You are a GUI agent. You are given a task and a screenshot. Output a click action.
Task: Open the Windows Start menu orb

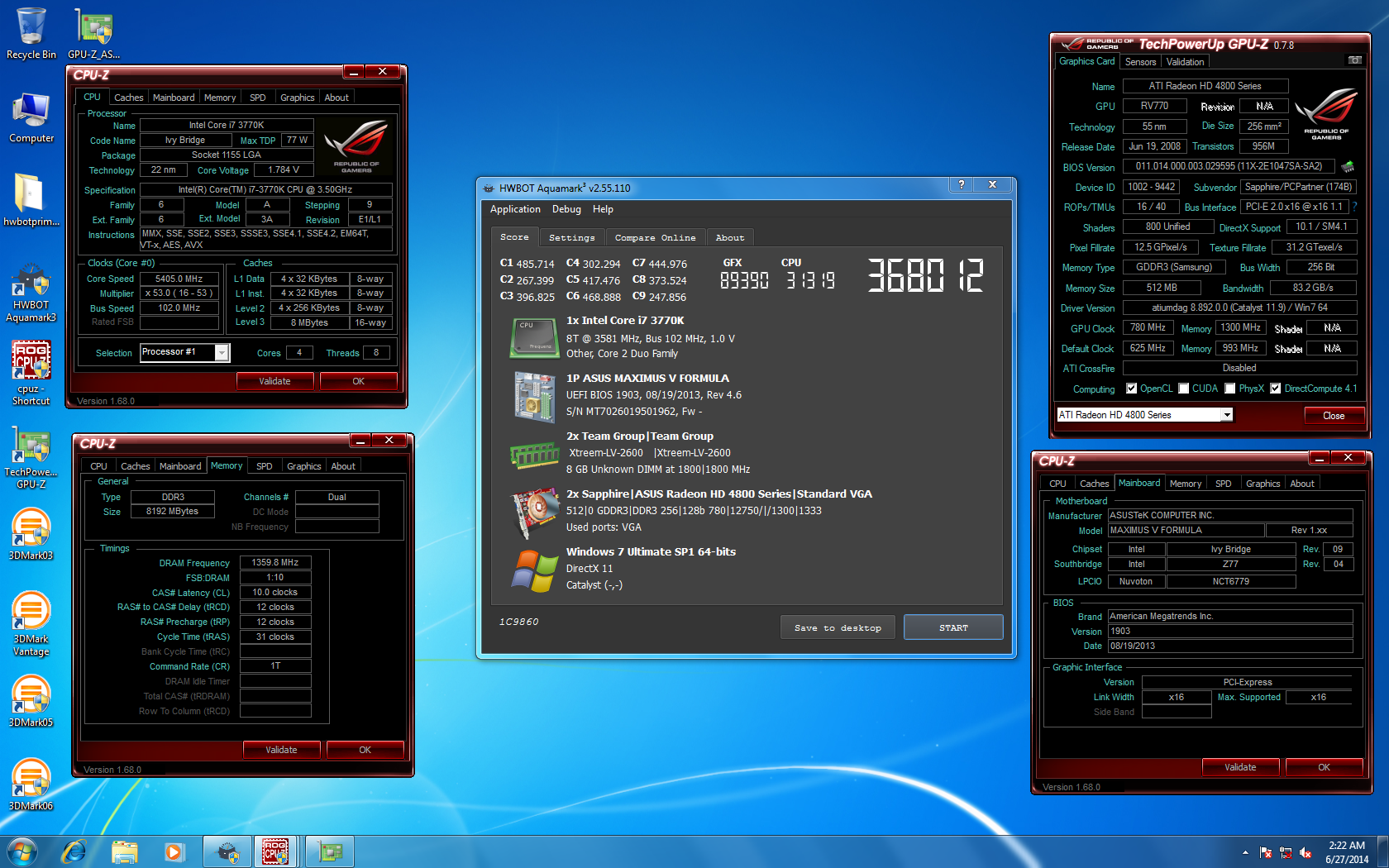pyautogui.click(x=21, y=851)
